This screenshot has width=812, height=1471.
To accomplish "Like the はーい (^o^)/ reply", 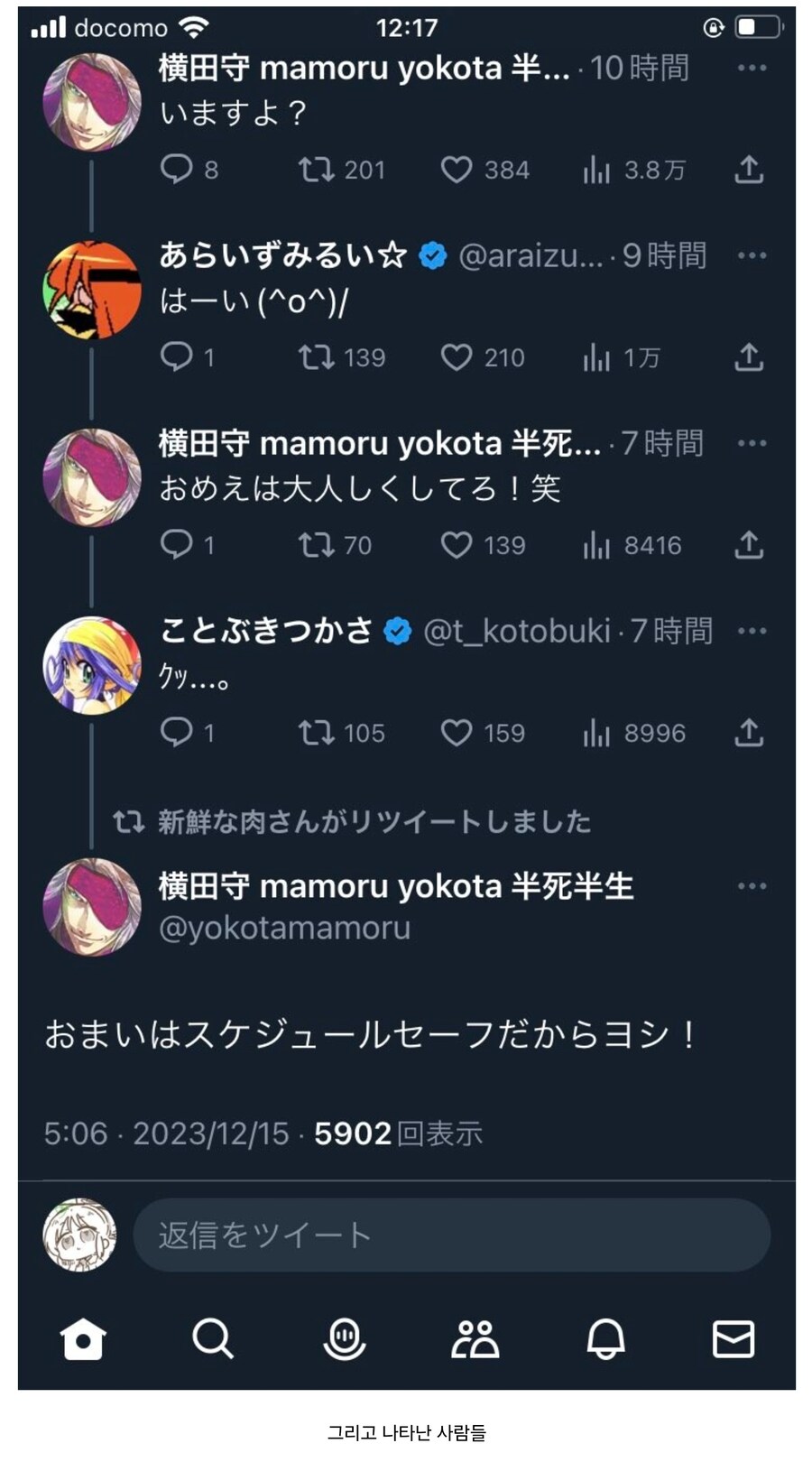I will [x=457, y=358].
